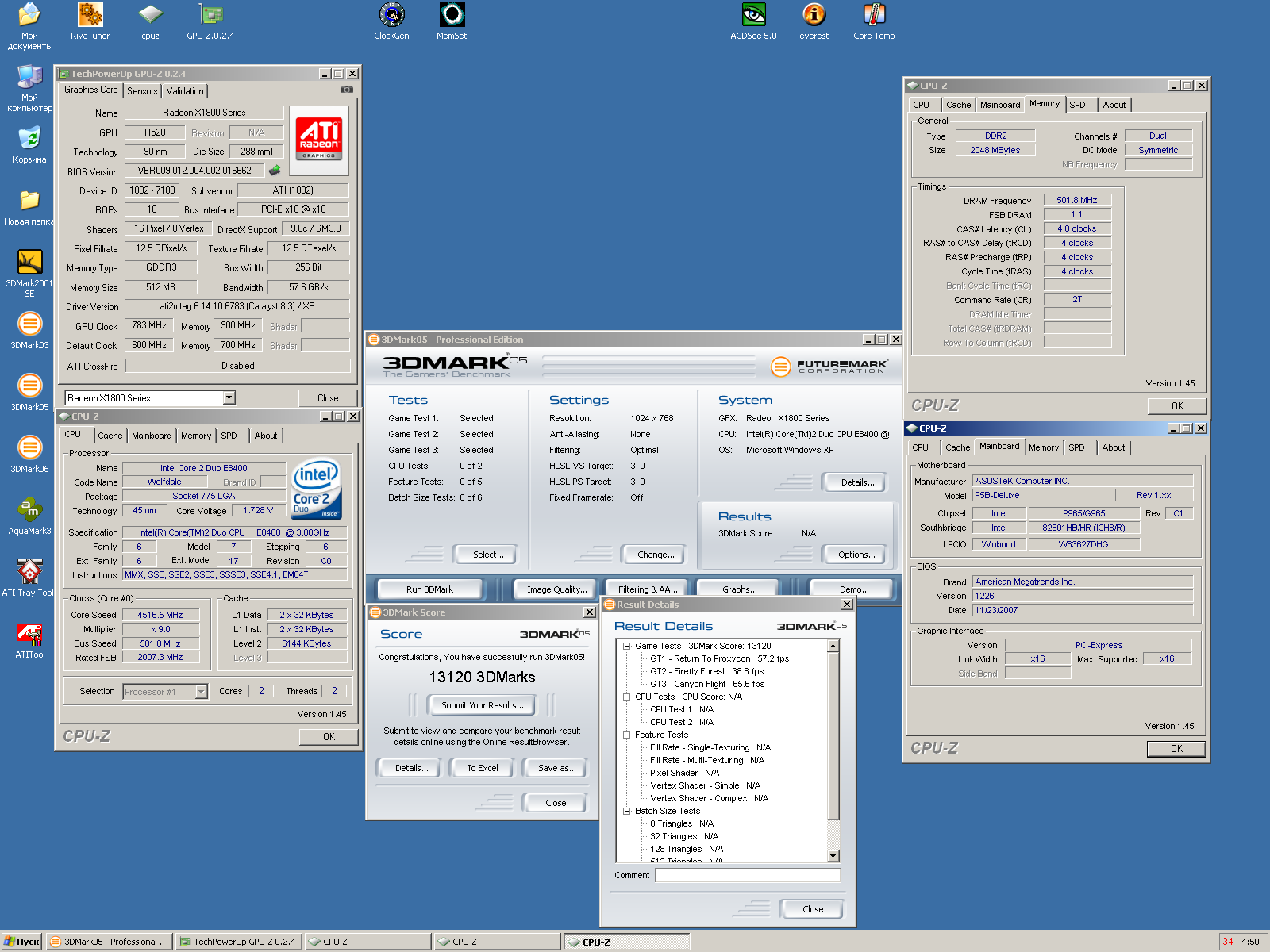This screenshot has width=1270, height=952.
Task: Click the Options... button under Results
Action: (856, 555)
